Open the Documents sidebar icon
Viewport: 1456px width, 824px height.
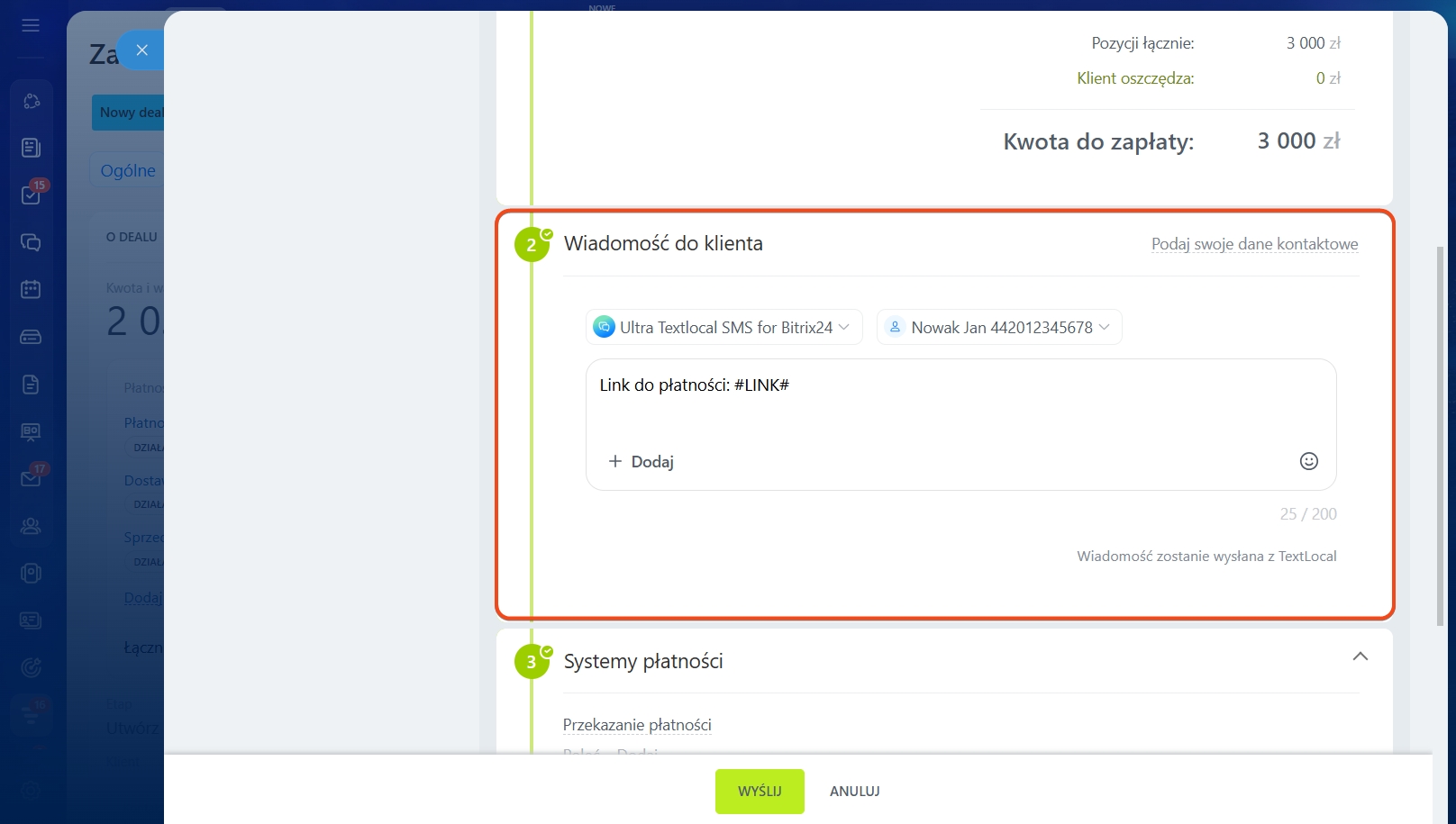pyautogui.click(x=31, y=385)
